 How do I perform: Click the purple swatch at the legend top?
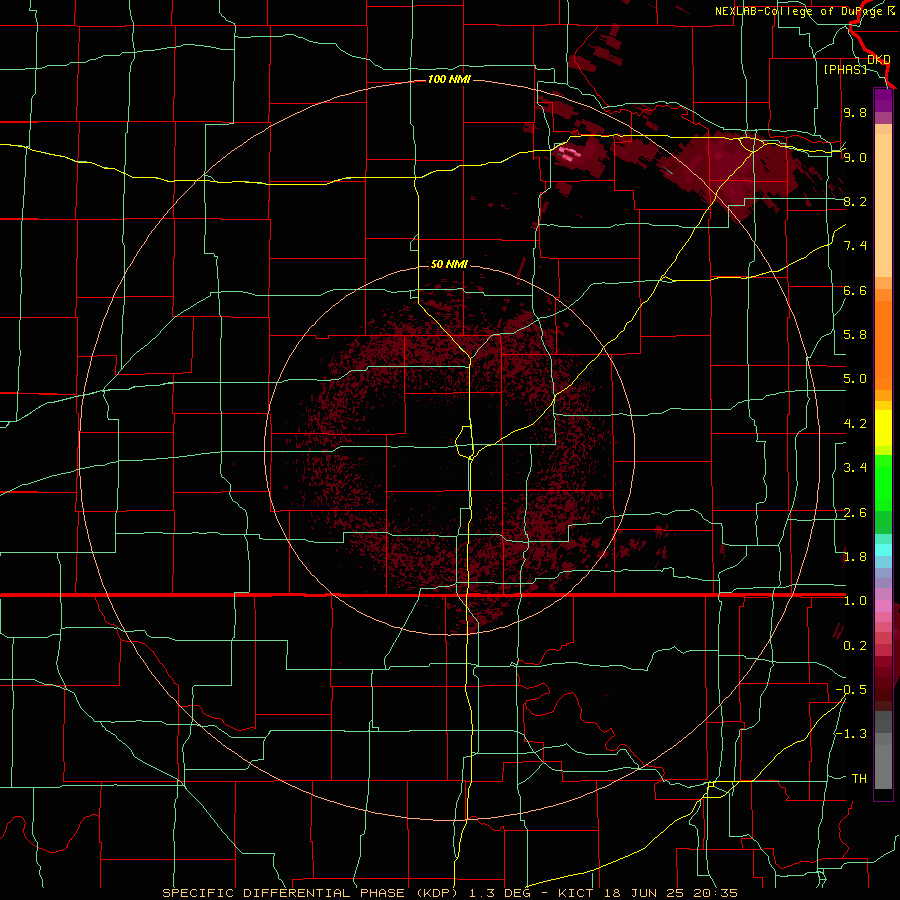883,100
